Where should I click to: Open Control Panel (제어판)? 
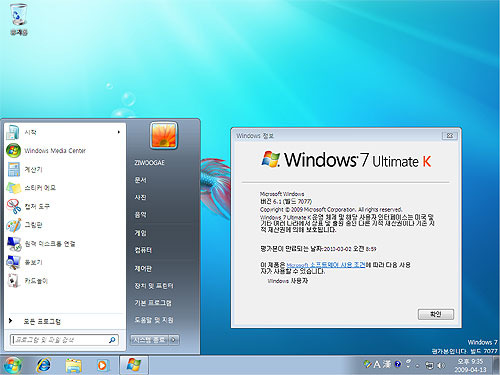[x=143, y=268]
